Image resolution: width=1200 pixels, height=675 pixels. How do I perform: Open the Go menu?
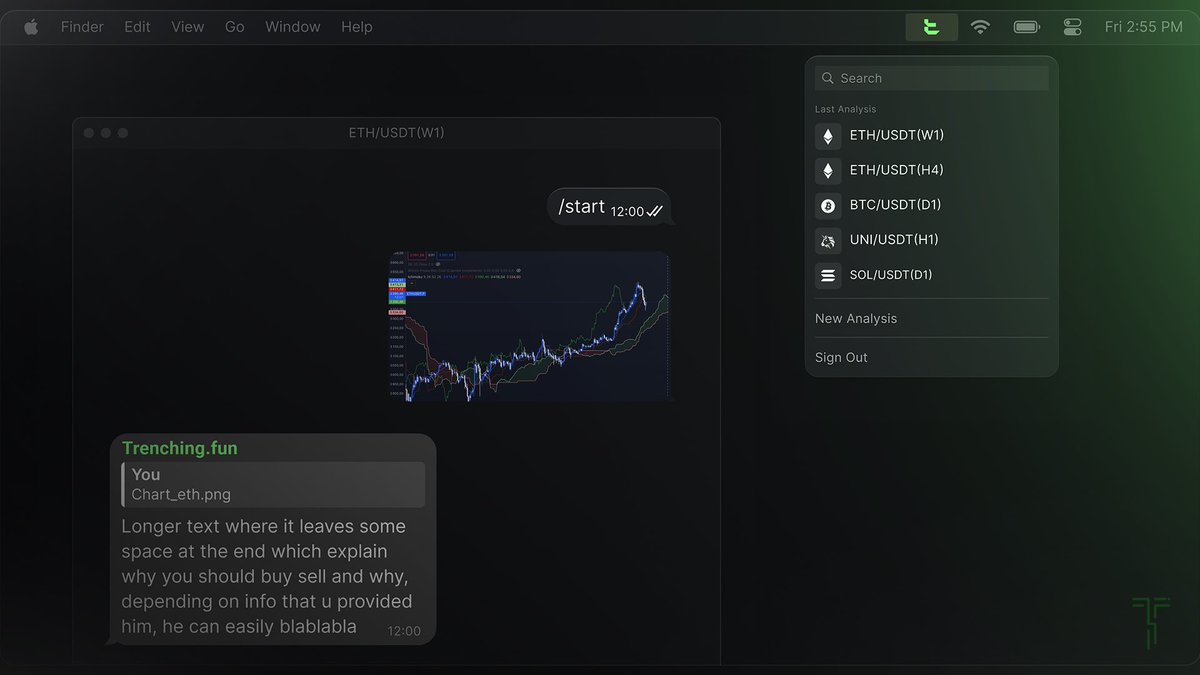[235, 27]
